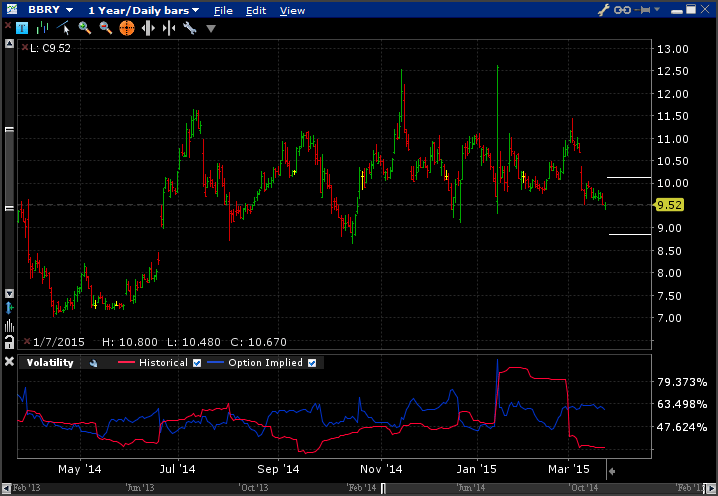Open the chart bar type icon
The height and width of the screenshot is (496, 718).
click(x=43, y=28)
